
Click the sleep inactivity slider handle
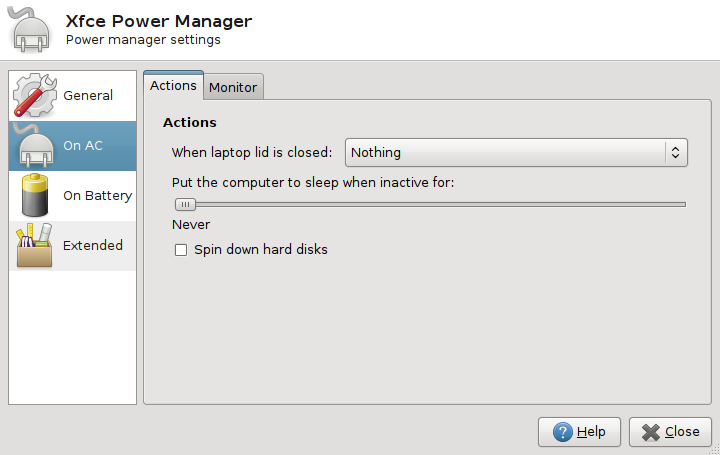185,204
